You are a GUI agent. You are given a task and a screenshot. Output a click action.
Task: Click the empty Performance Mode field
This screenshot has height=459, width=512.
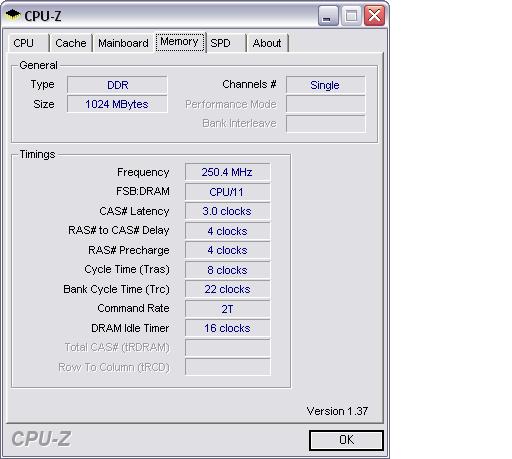pos(325,104)
